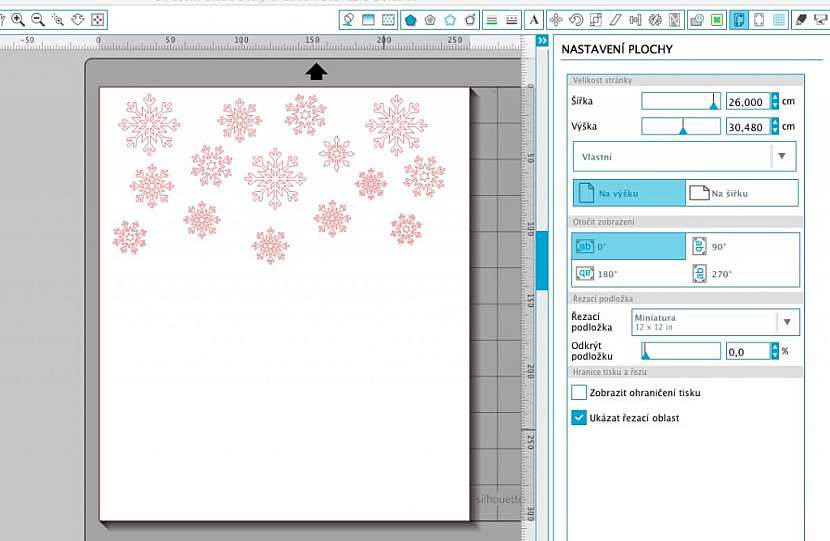Open the 'Vlastní' page size dropdown
The width and height of the screenshot is (830, 541).
pos(684,157)
